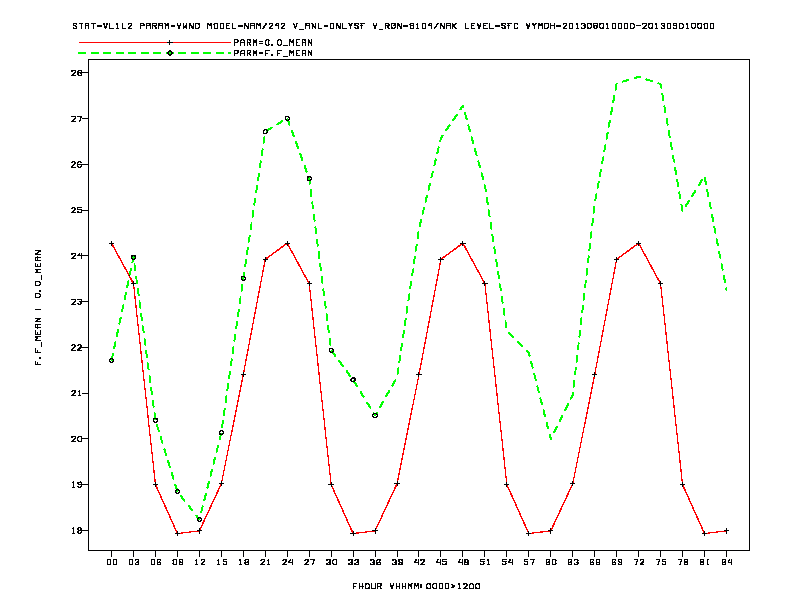The image size is (792, 612).
Task: Select red plus data point at hour 84
Action: tap(726, 531)
